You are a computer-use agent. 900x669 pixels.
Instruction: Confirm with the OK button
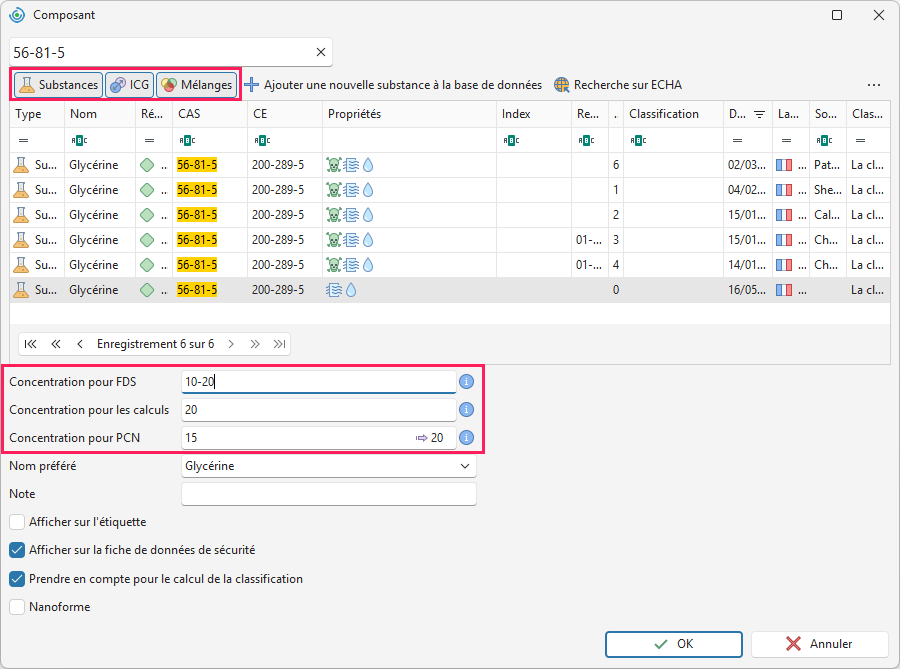(674, 644)
